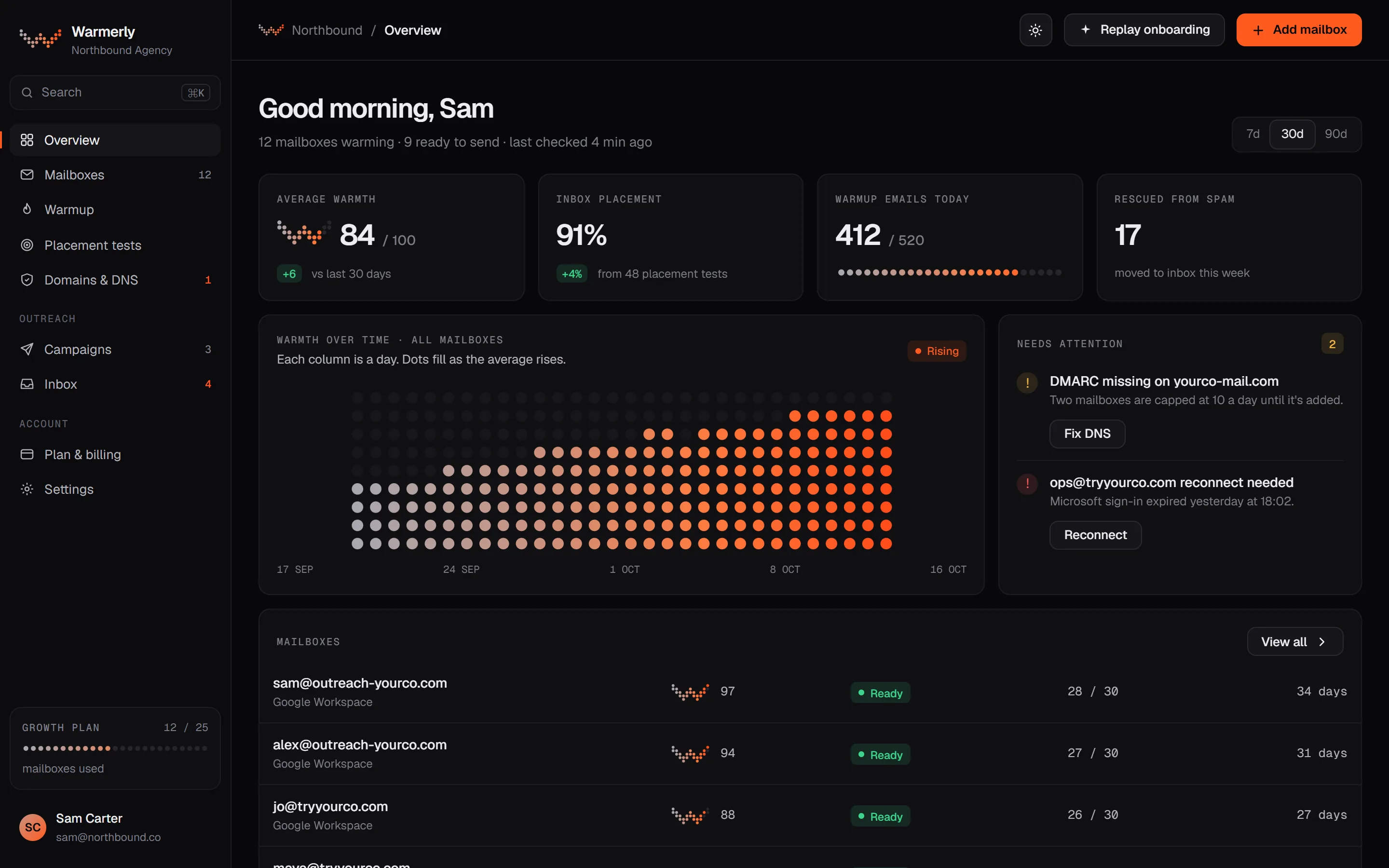Image resolution: width=1389 pixels, height=868 pixels.
Task: Click the warmth icon beside score 97
Action: pos(691,692)
